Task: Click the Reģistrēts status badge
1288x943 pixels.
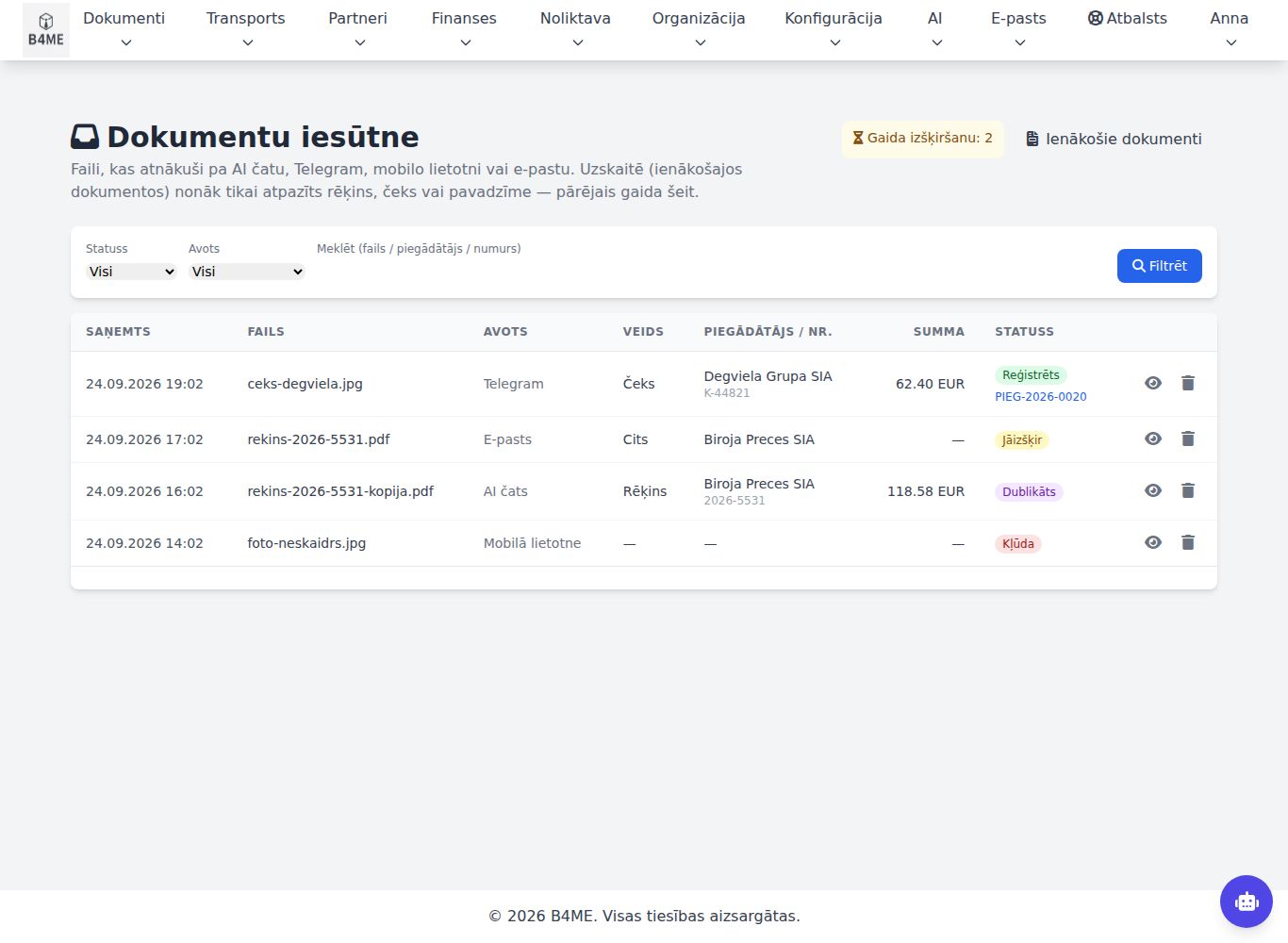Action: coord(1031,375)
